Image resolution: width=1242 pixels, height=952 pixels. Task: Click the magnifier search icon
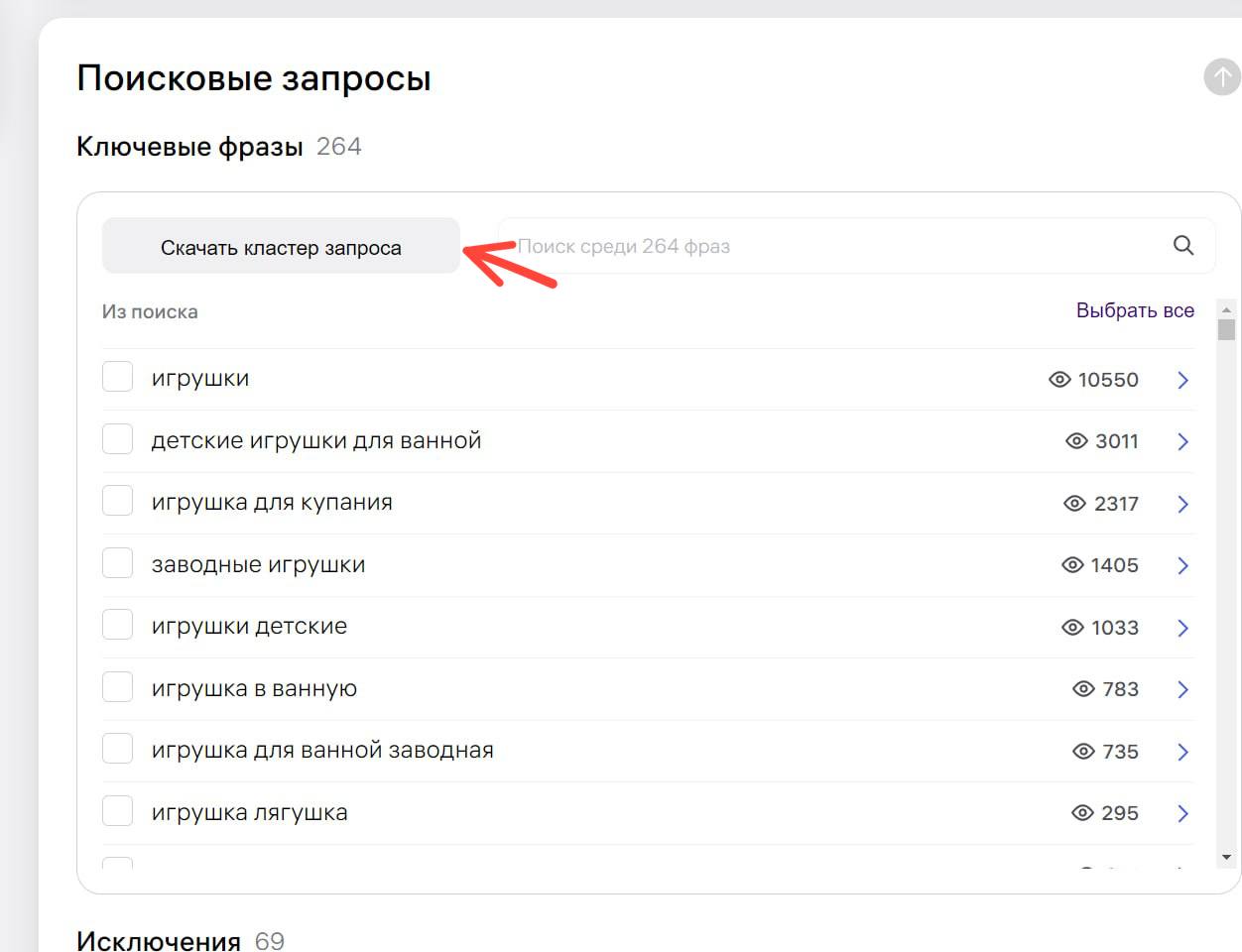[x=1182, y=246]
